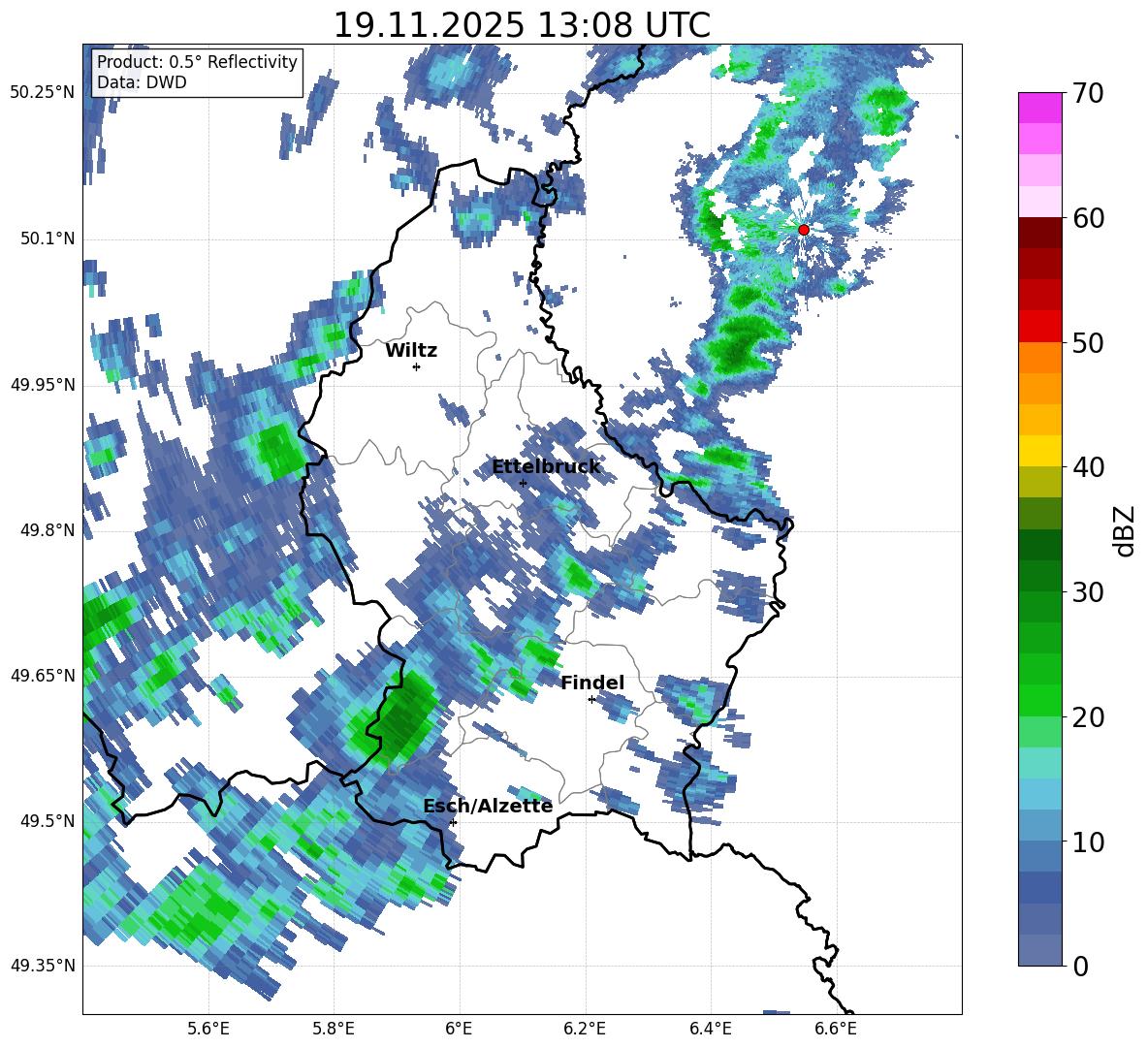Pick the magenta top colorbar segment

pos(1039,108)
